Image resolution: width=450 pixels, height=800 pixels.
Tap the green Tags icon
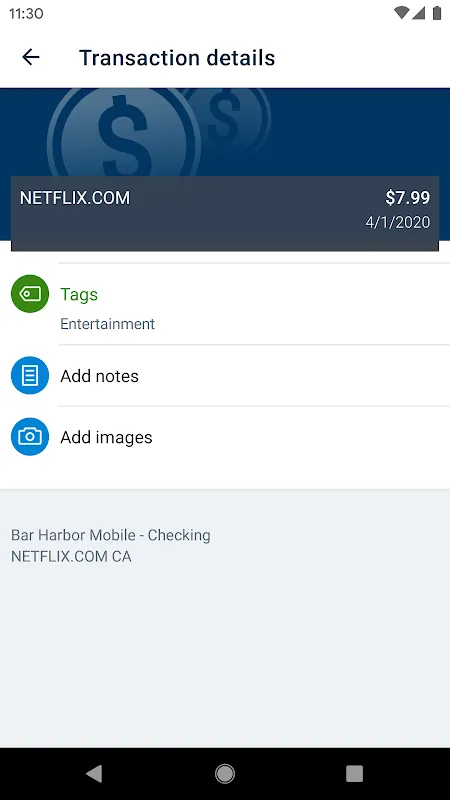tap(30, 294)
